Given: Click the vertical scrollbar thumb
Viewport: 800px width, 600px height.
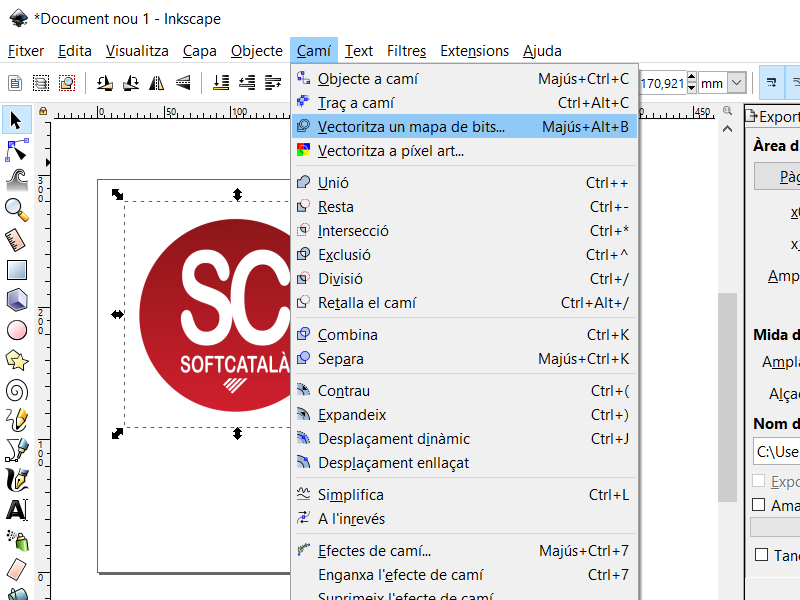Looking at the screenshot, I should [x=727, y=398].
